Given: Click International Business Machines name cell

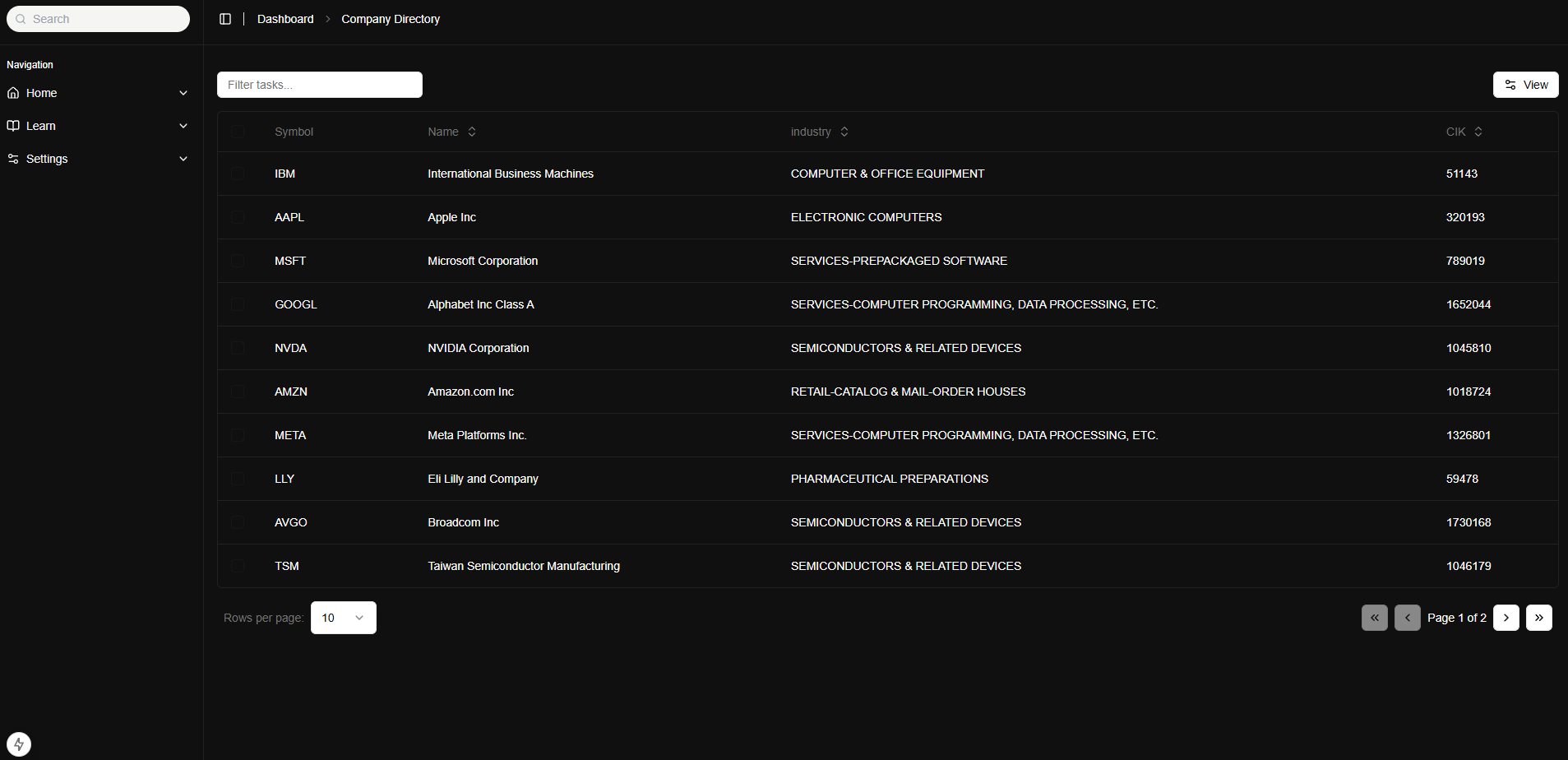Looking at the screenshot, I should click(511, 174).
